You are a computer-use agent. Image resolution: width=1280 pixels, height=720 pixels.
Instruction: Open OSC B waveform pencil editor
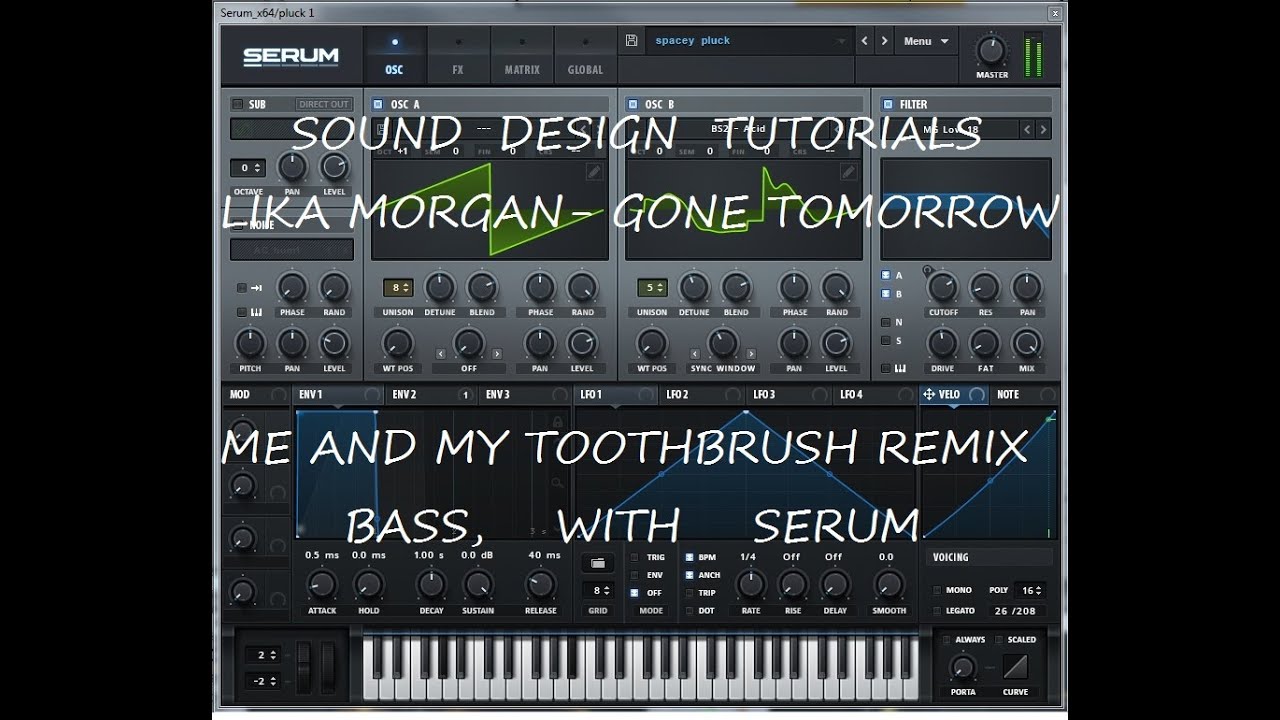coord(848,172)
